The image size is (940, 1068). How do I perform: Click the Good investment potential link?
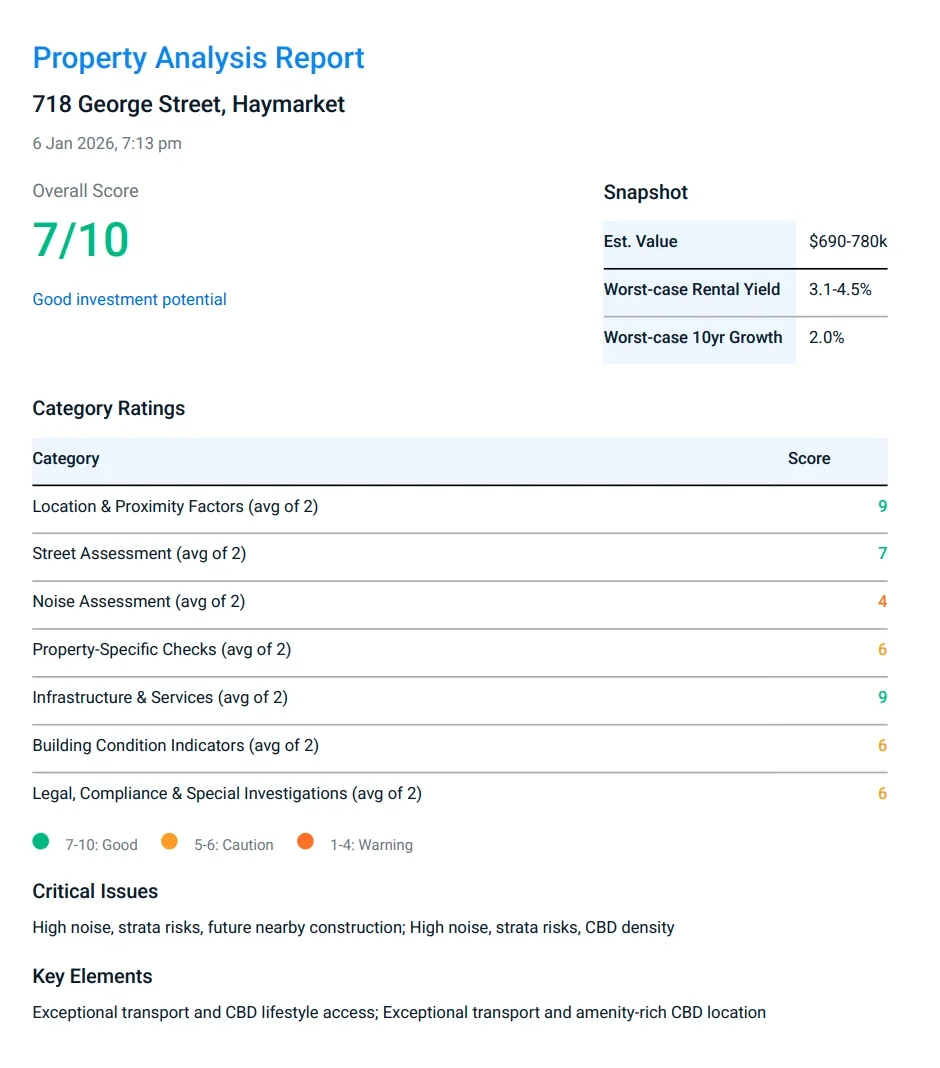[x=129, y=299]
